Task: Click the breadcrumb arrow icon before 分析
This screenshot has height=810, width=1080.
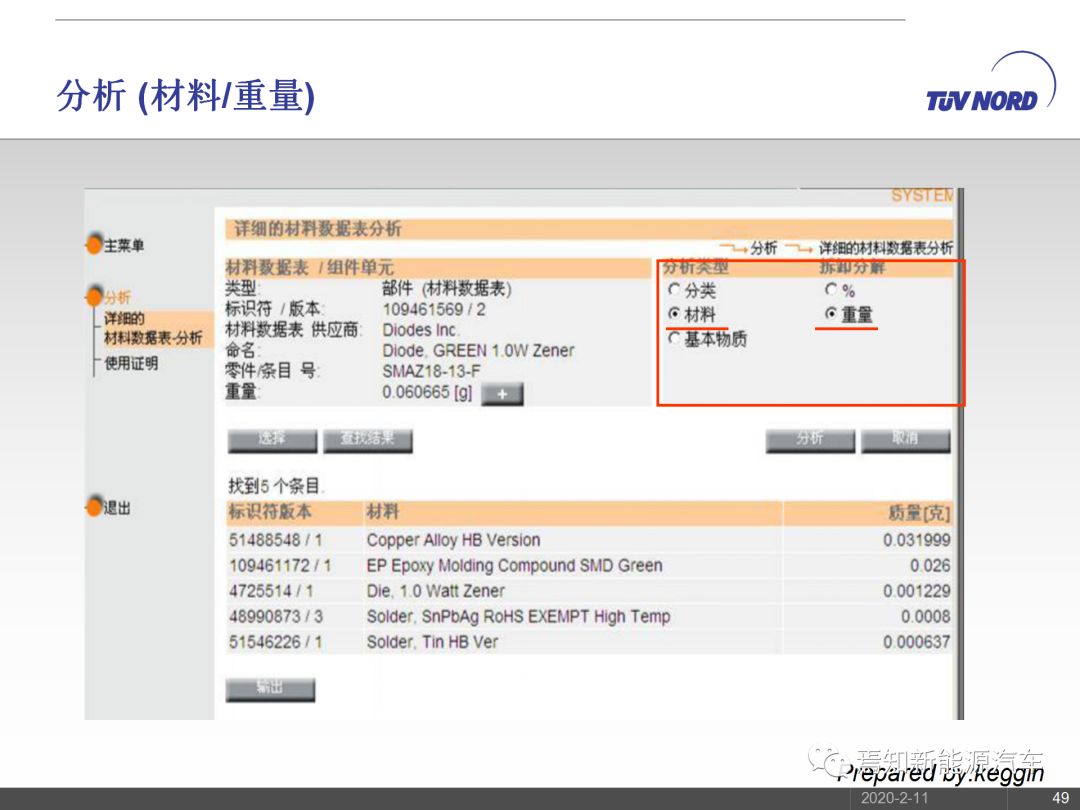Action: pos(733,248)
